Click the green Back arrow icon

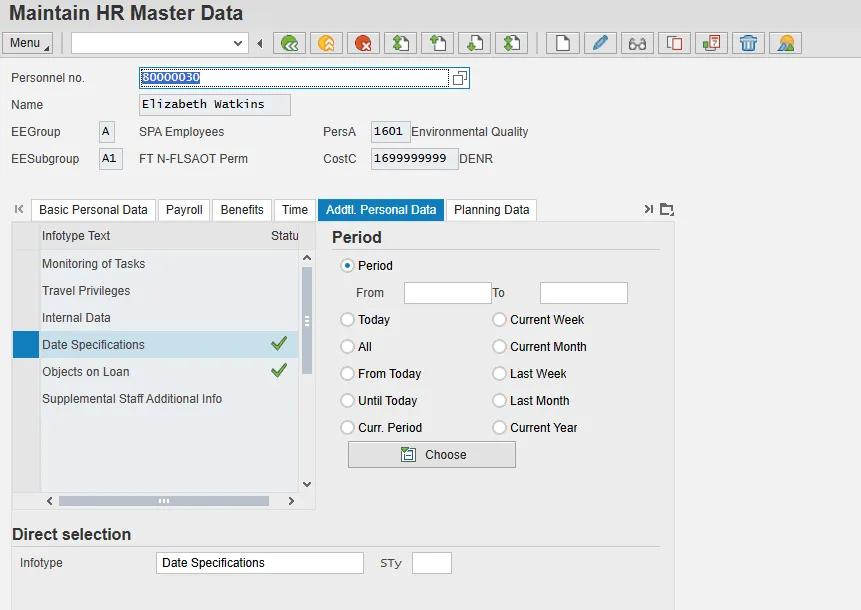tap(290, 43)
